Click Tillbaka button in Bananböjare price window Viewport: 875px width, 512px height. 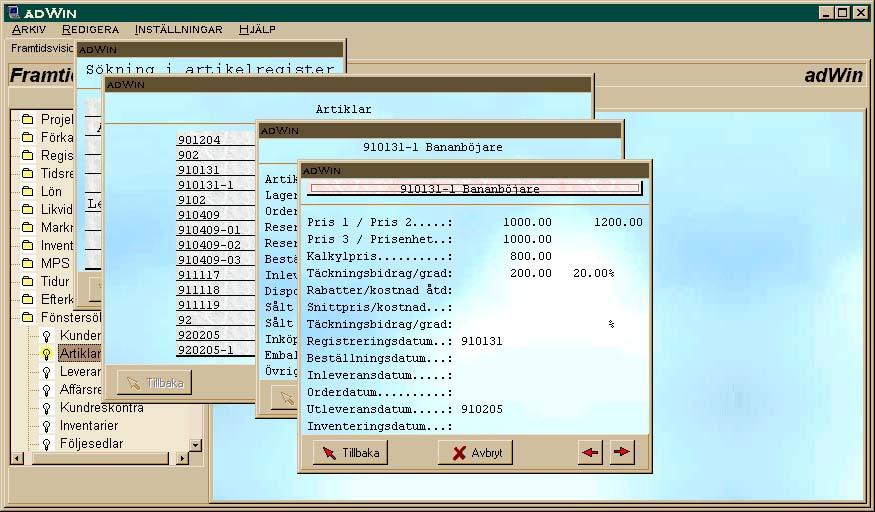click(x=350, y=452)
